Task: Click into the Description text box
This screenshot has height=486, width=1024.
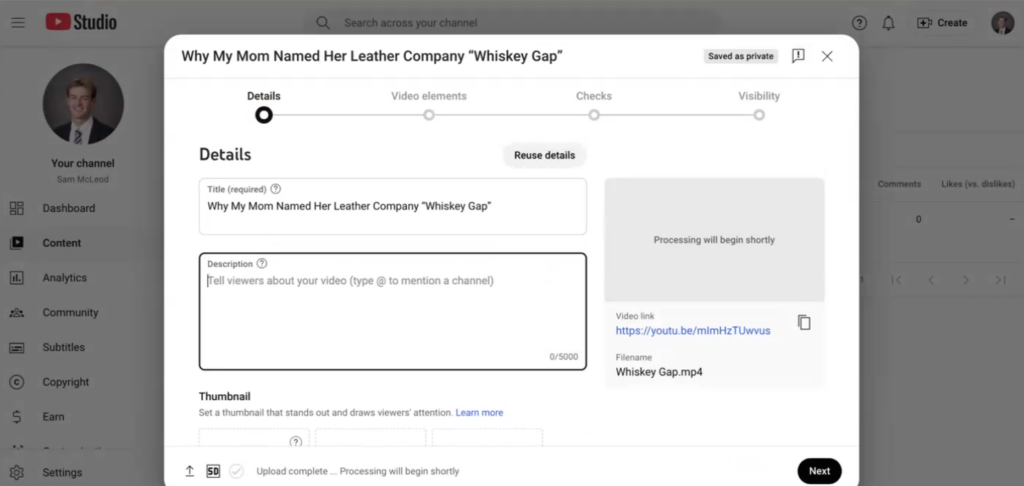Action: [392, 312]
